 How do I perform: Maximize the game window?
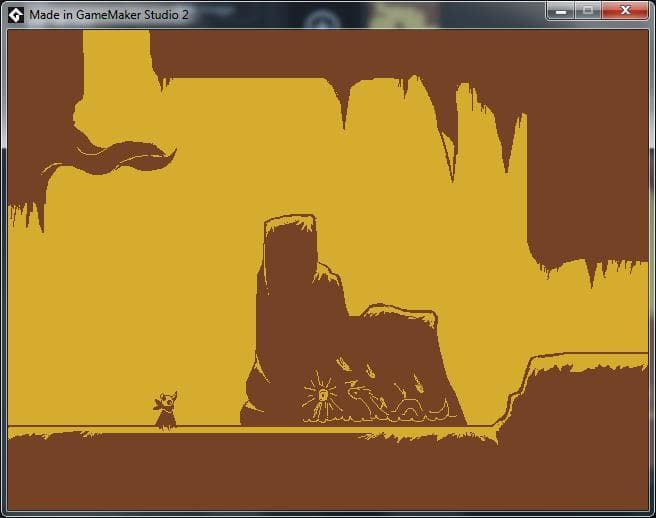[588, 11]
